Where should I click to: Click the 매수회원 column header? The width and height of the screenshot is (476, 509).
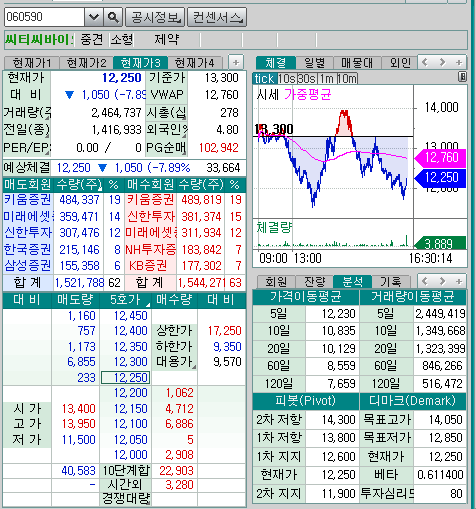pyautogui.click(x=150, y=185)
